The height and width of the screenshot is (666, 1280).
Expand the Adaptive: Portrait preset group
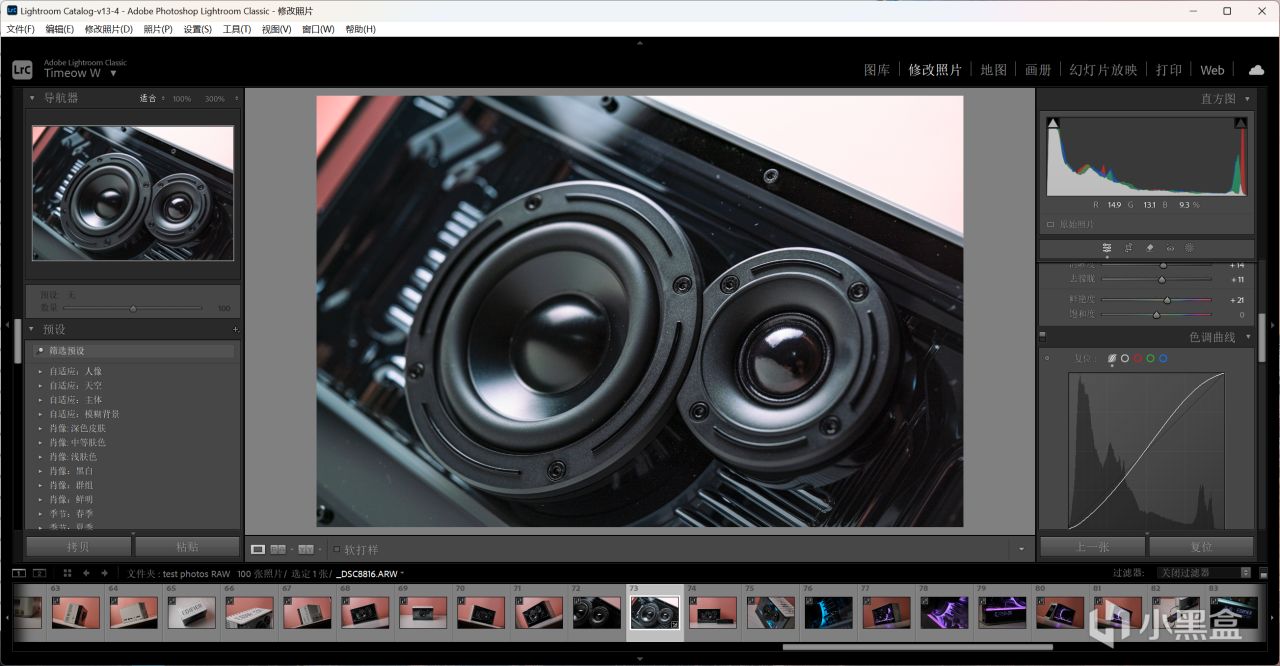pyautogui.click(x=40, y=371)
